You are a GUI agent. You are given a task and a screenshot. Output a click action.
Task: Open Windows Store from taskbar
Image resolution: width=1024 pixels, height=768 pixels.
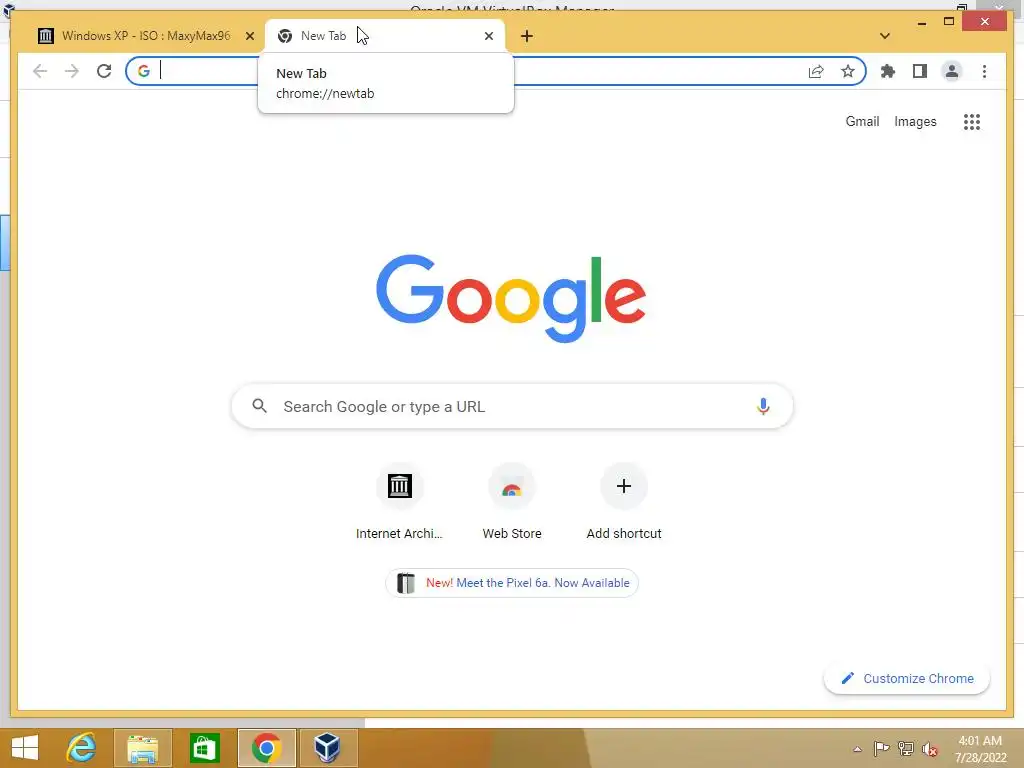coord(204,748)
